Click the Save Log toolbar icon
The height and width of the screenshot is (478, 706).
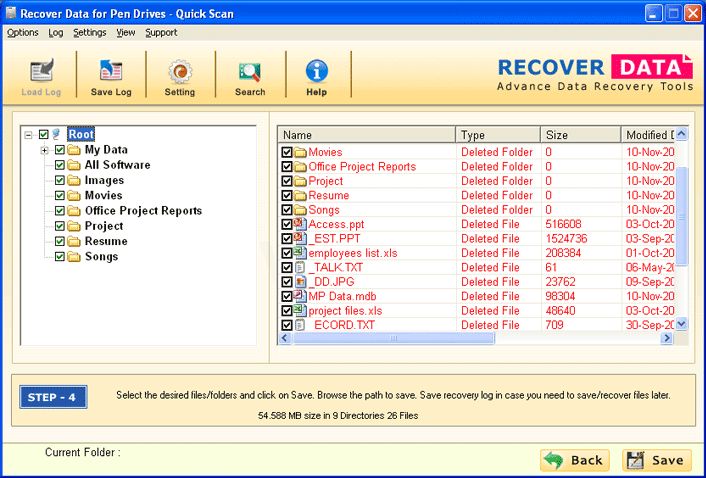coord(111,73)
